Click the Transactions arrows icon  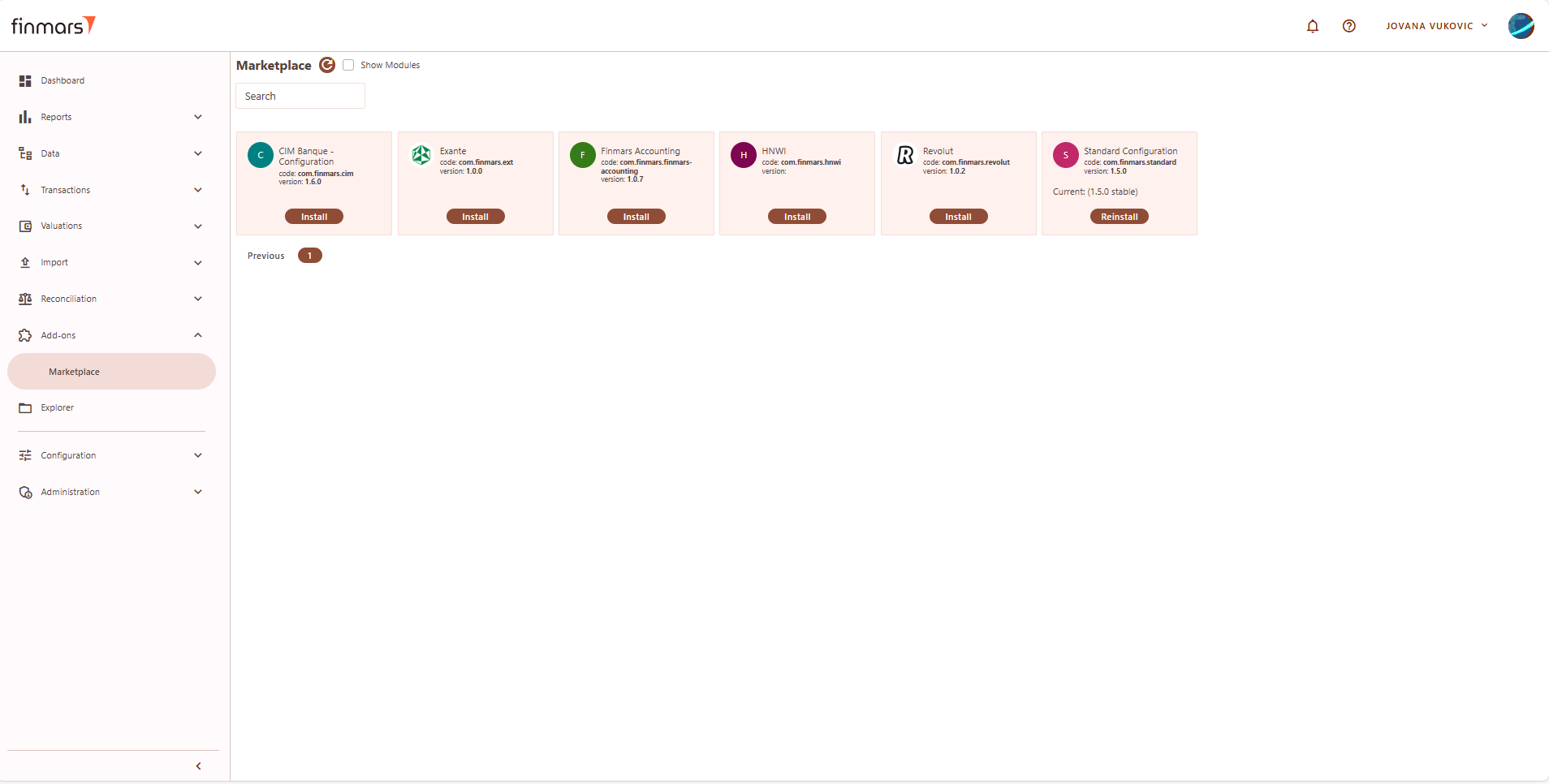coord(25,190)
